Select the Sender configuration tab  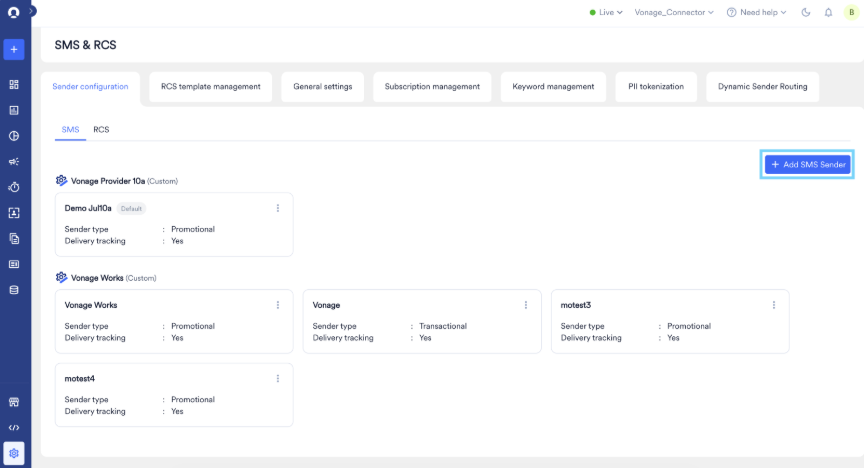[90, 87]
